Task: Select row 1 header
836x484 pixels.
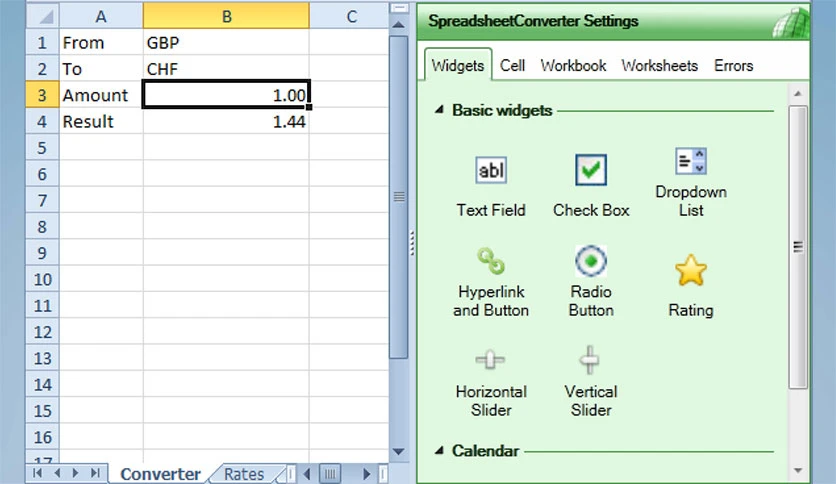Action: click(x=43, y=43)
